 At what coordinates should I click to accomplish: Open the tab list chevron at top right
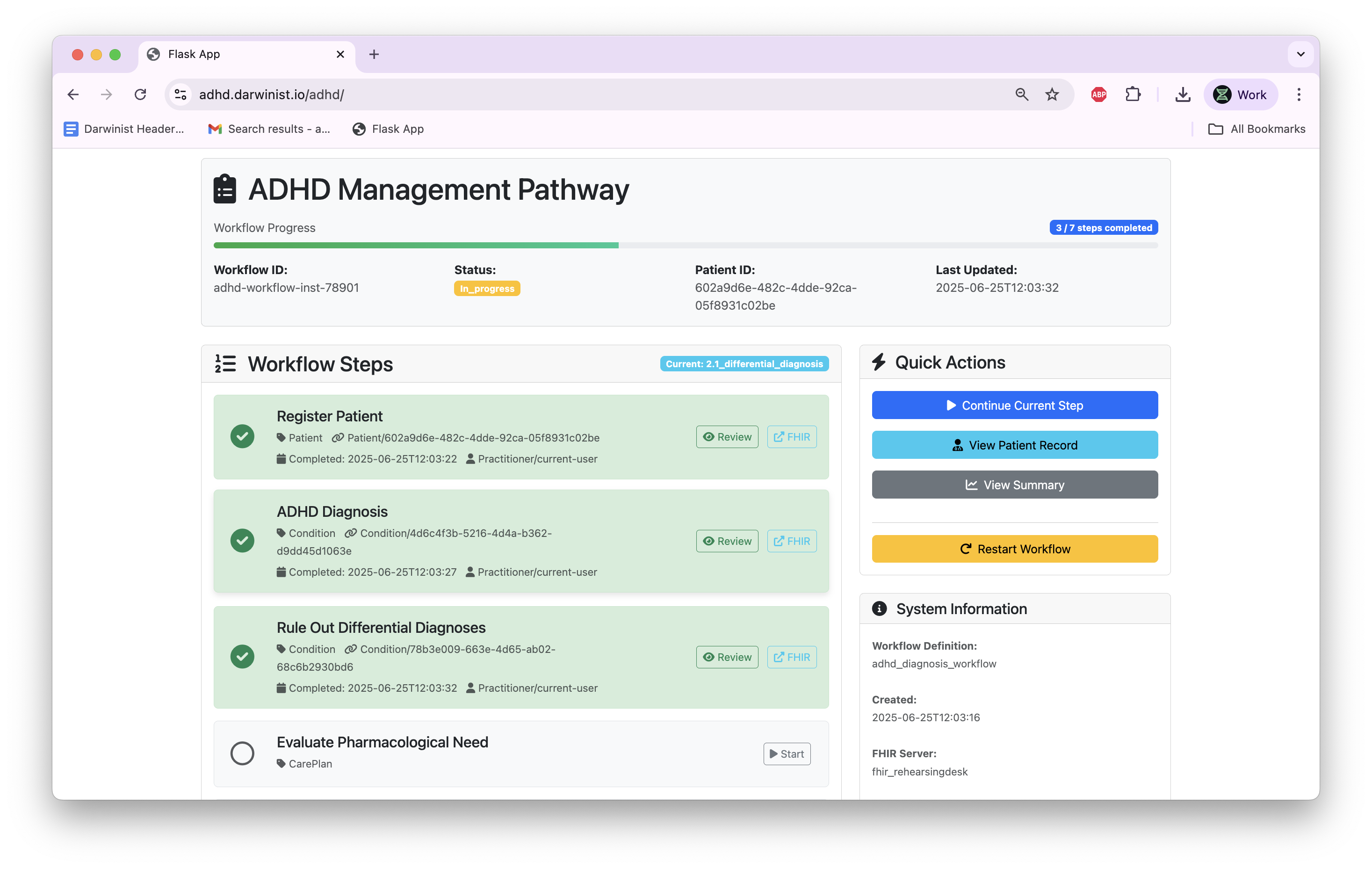(1301, 54)
